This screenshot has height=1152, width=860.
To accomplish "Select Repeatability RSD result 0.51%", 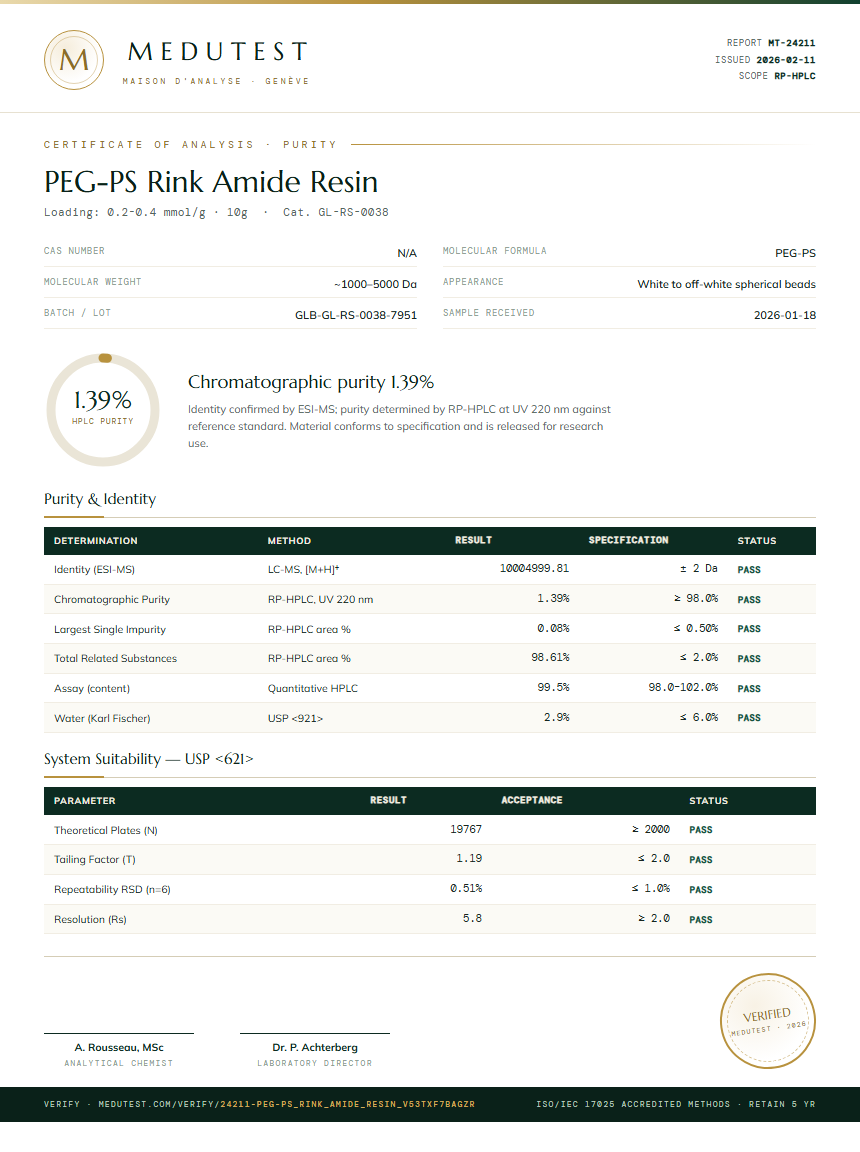I will [x=466, y=888].
